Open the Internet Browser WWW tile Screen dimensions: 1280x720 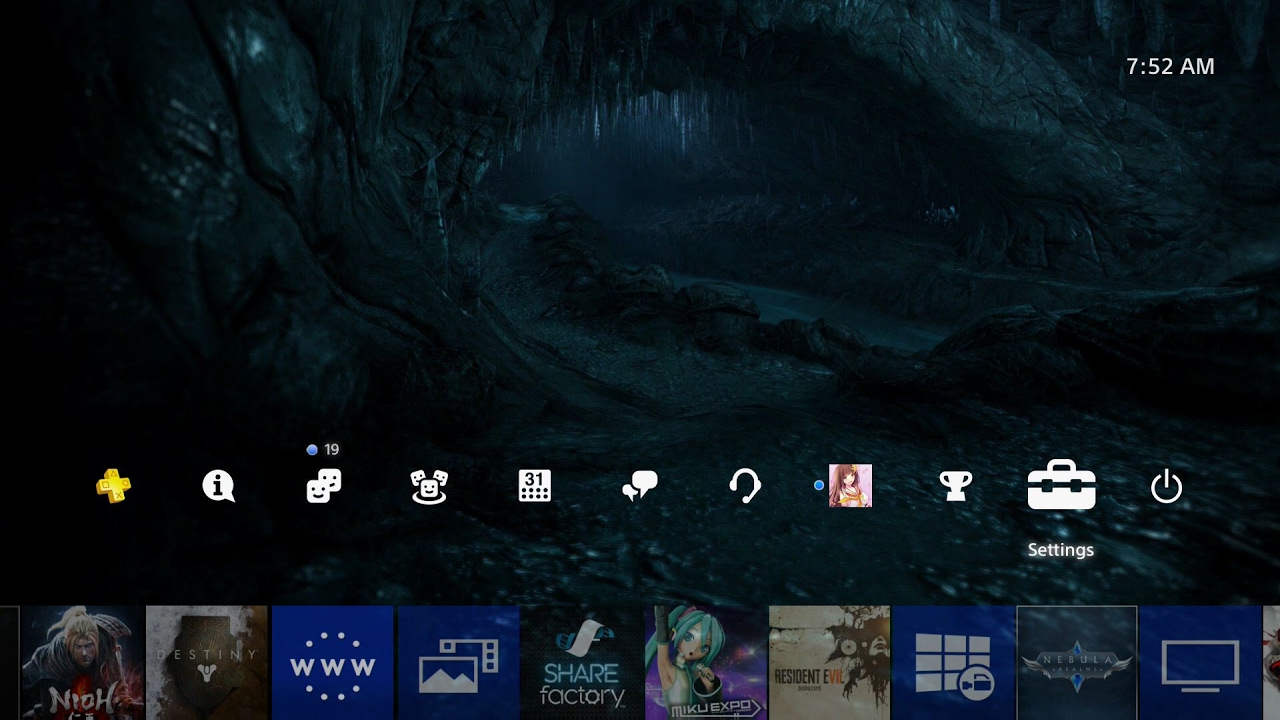pos(332,660)
